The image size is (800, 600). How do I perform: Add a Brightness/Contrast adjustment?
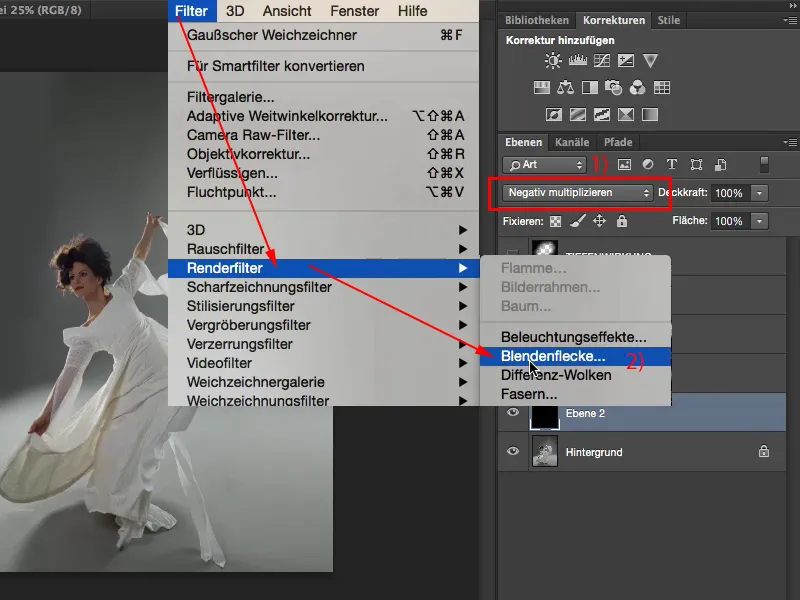[x=553, y=61]
